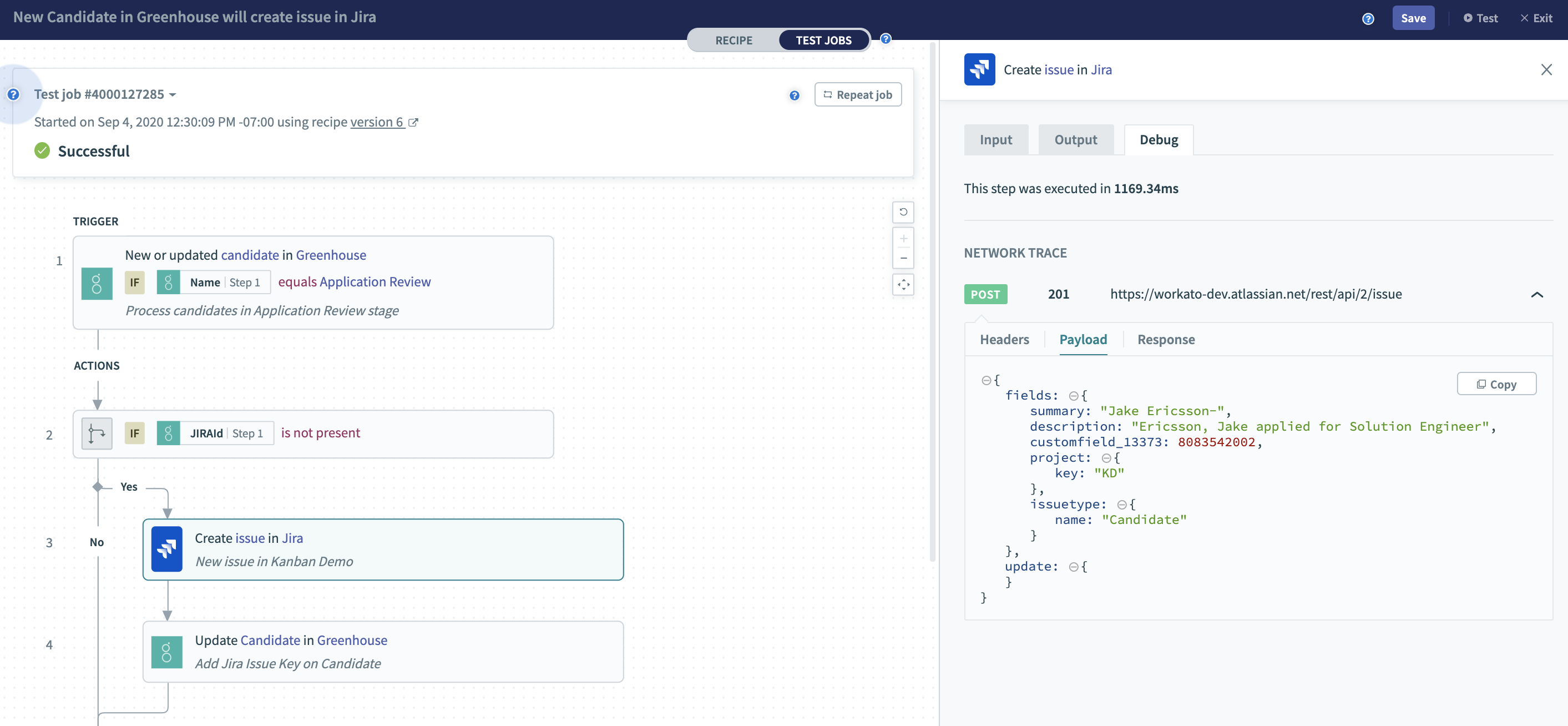Zoom out using the minus icon
Image resolution: width=1568 pixels, height=726 pixels.
[x=903, y=258]
